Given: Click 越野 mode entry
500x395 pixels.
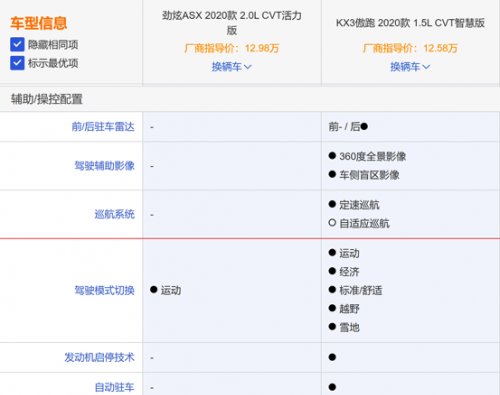Looking at the screenshot, I should [344, 309].
